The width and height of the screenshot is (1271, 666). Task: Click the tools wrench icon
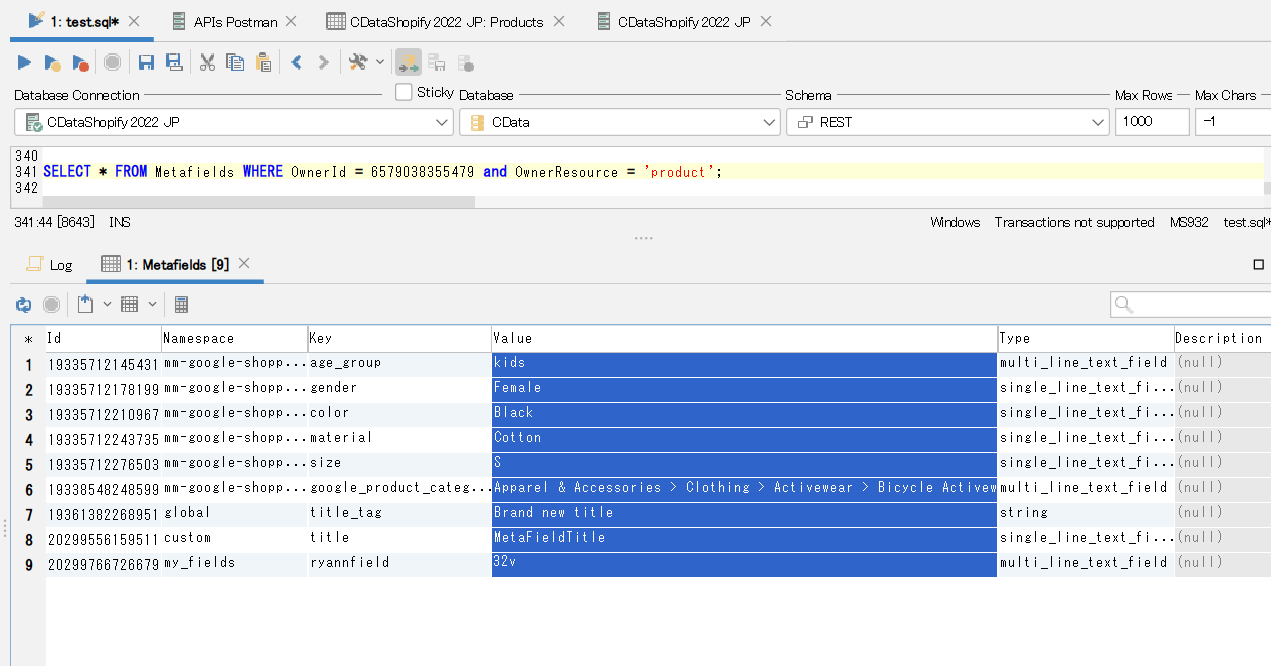tap(357, 63)
